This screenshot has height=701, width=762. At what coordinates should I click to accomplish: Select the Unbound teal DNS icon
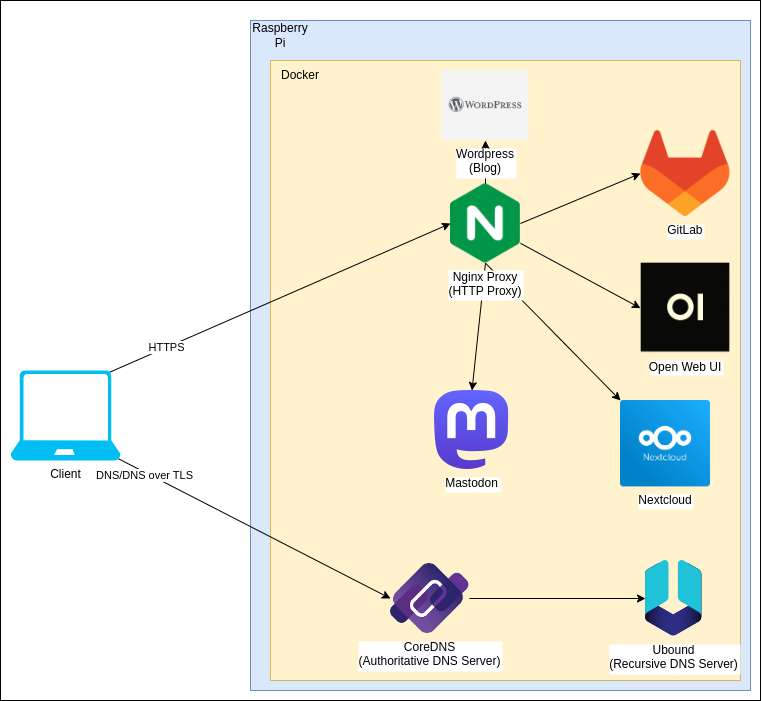[673, 597]
